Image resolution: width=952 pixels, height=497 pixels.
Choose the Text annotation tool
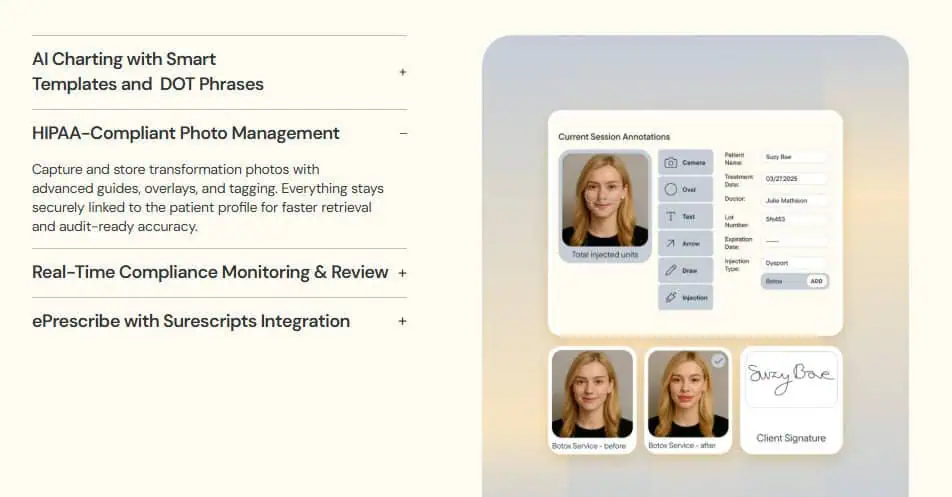[686, 216]
